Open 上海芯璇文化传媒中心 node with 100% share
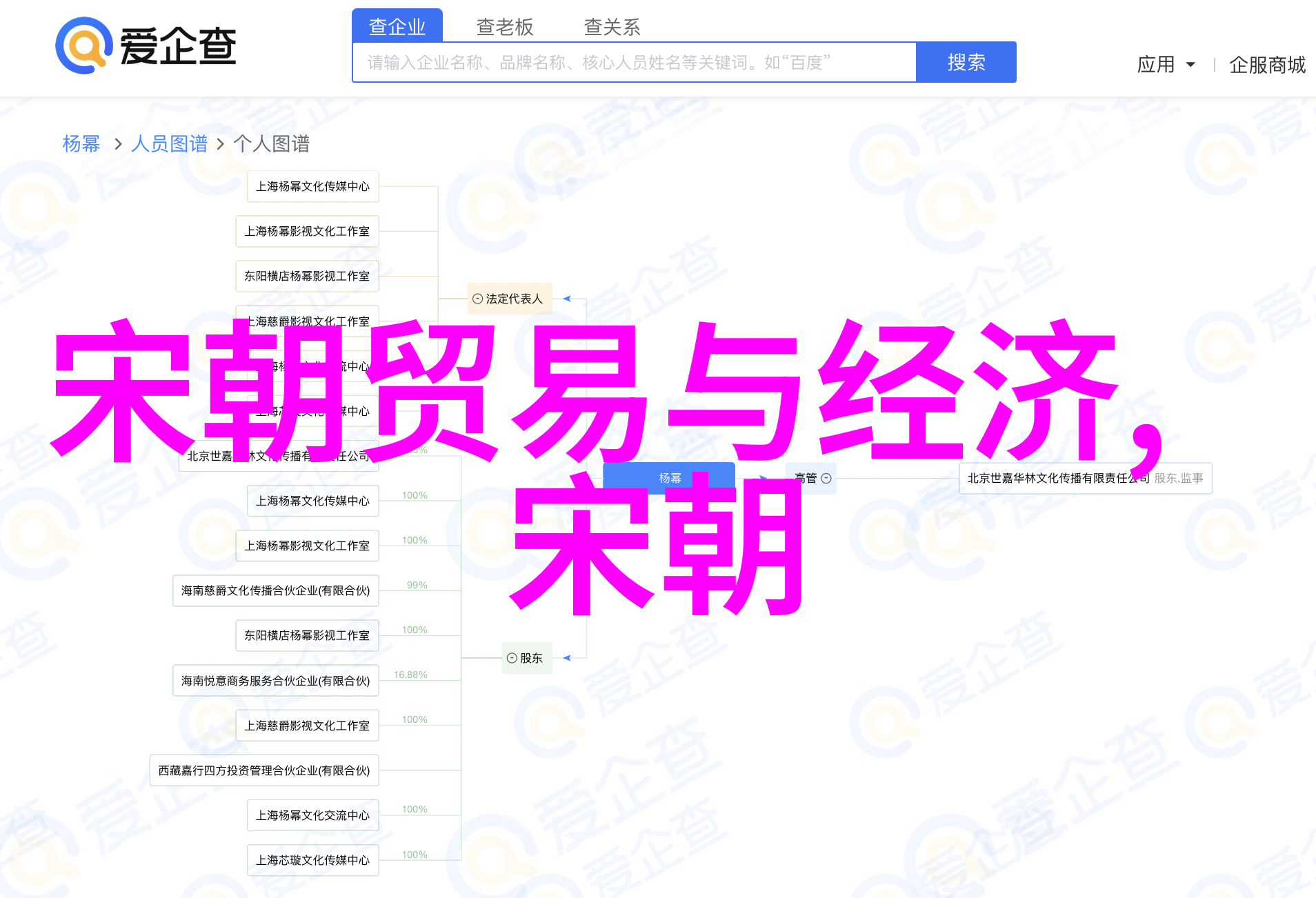Screen dimensions: 1316x898 click(313, 860)
